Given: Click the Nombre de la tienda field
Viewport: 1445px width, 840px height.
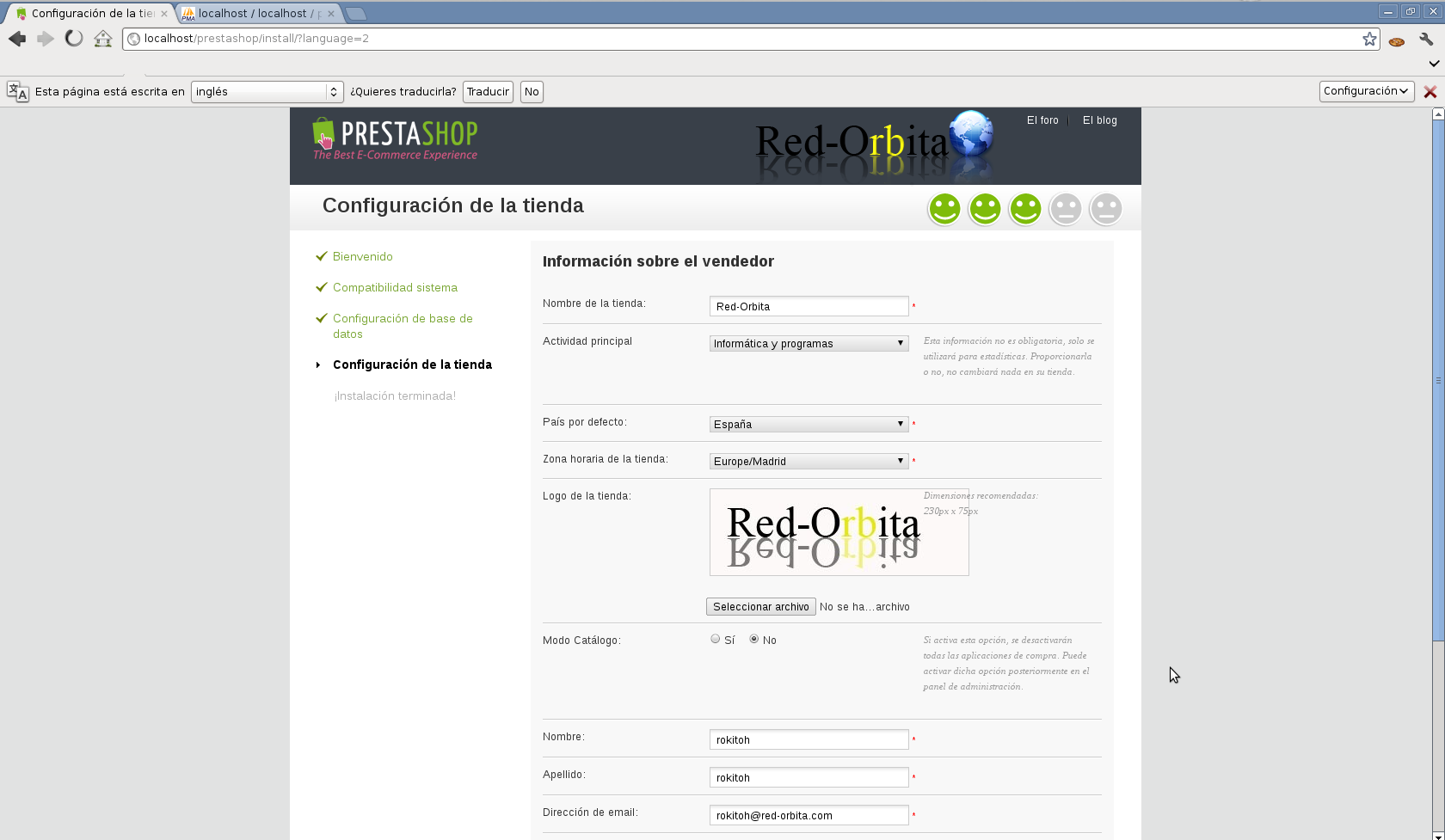Looking at the screenshot, I should click(809, 306).
